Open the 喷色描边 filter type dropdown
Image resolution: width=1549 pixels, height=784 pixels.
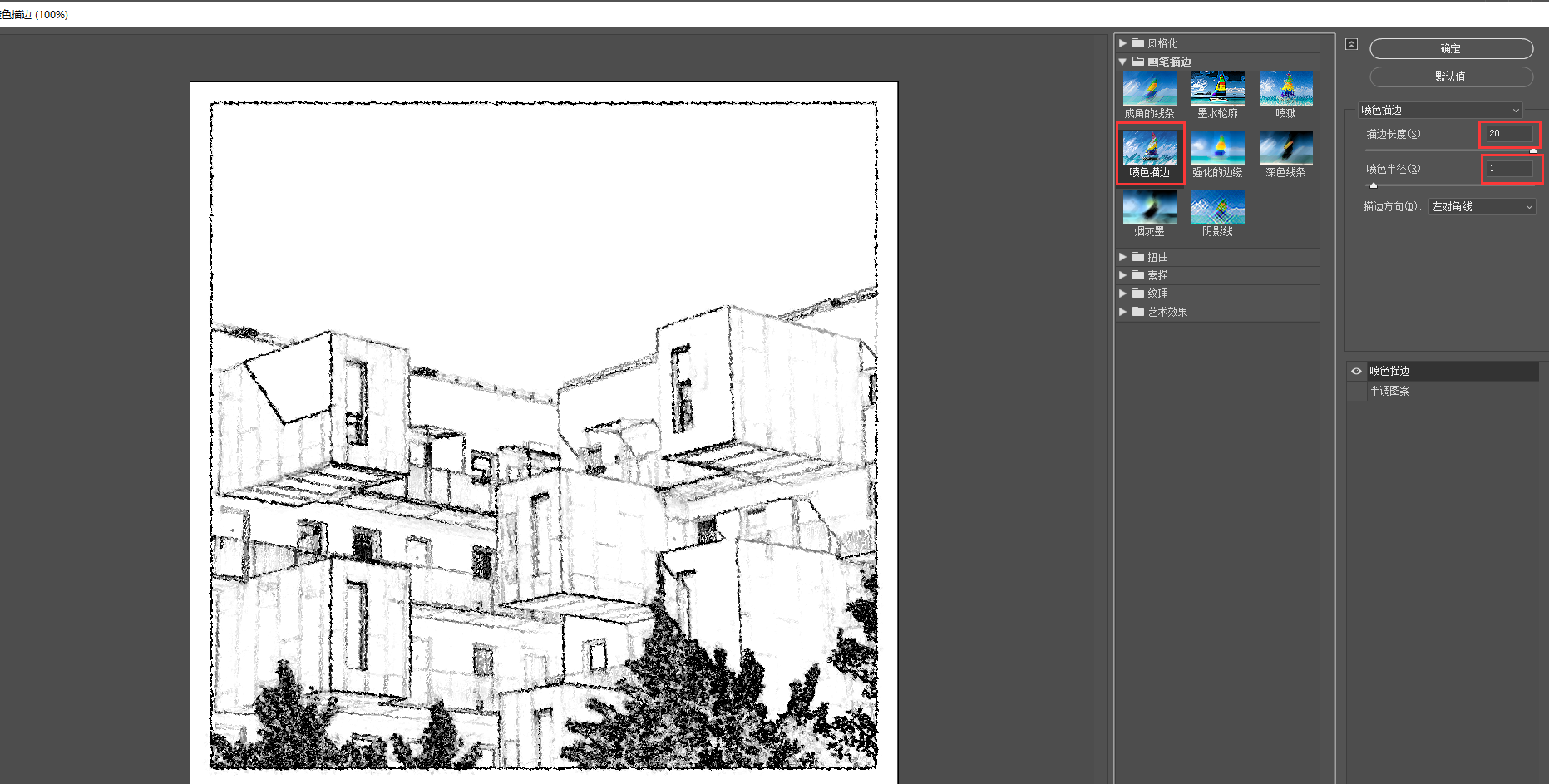point(1440,111)
